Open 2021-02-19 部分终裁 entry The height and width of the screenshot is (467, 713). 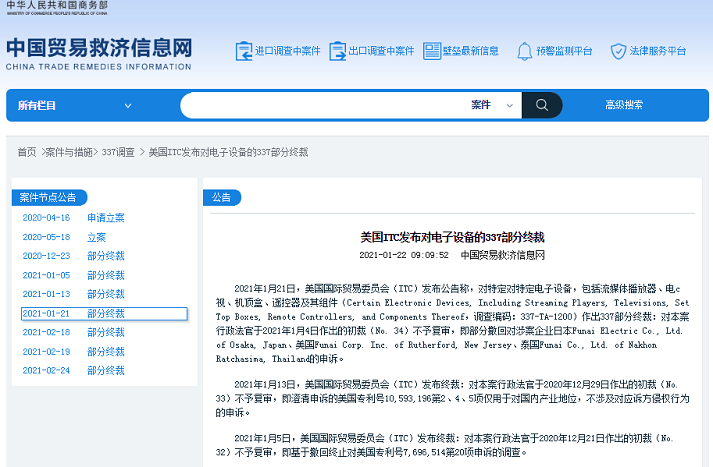click(74, 352)
